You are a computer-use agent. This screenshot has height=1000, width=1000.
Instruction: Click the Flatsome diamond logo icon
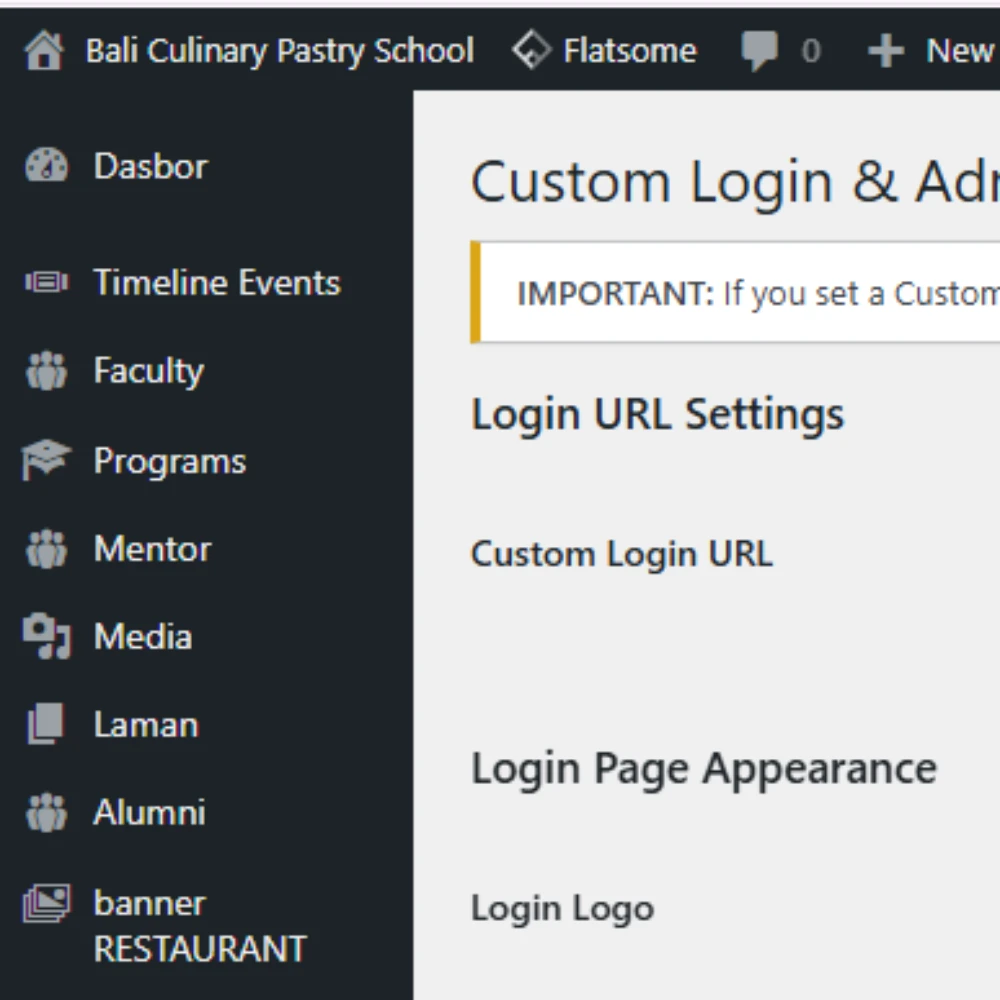point(531,50)
